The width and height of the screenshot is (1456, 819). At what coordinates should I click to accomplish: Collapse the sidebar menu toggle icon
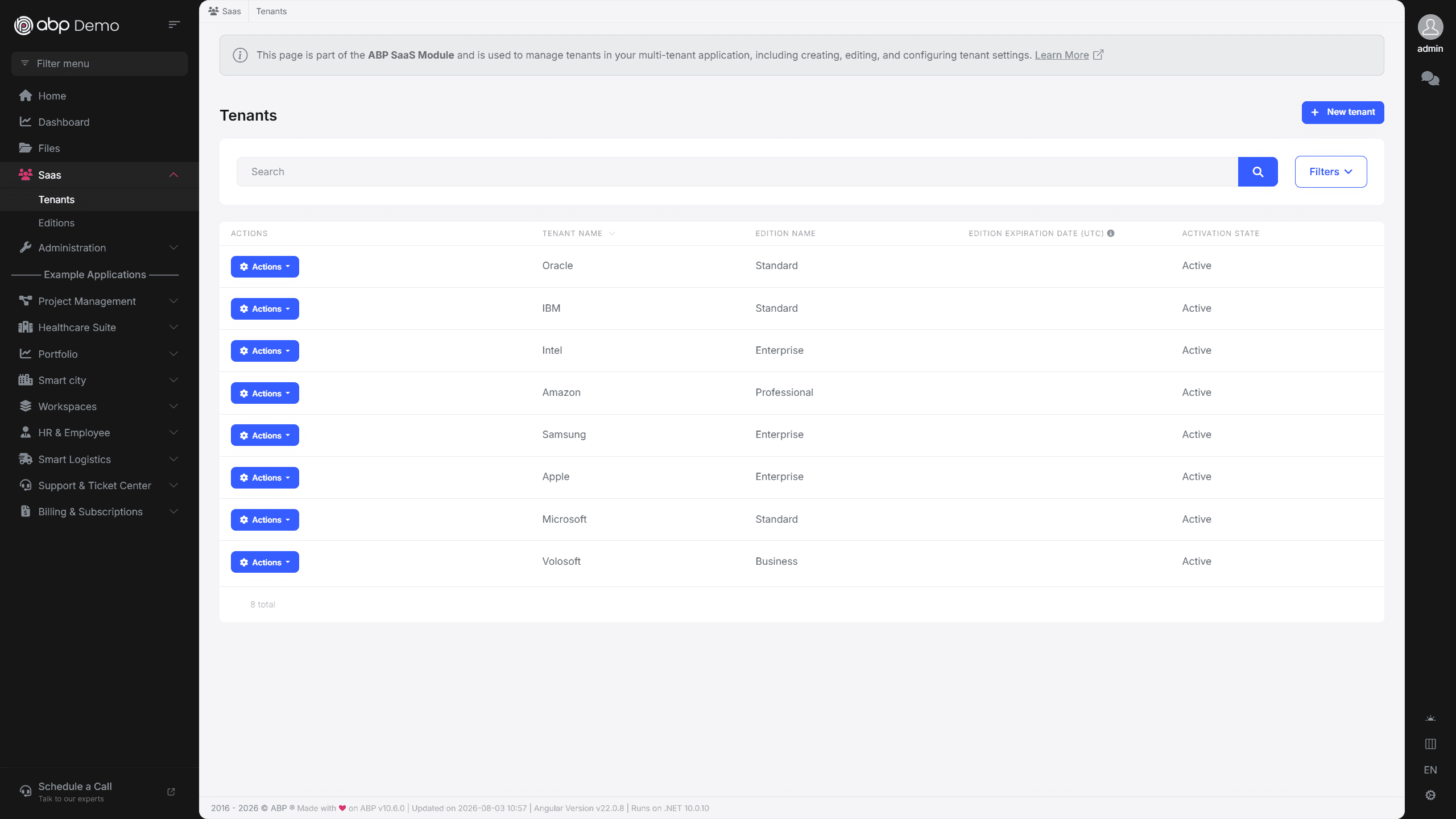point(174,24)
